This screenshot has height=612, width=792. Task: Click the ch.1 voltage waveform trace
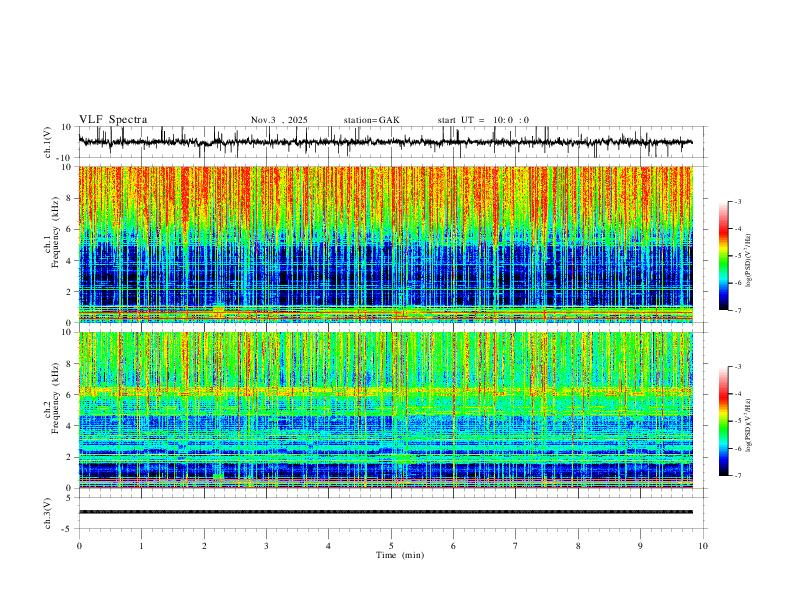[385, 142]
